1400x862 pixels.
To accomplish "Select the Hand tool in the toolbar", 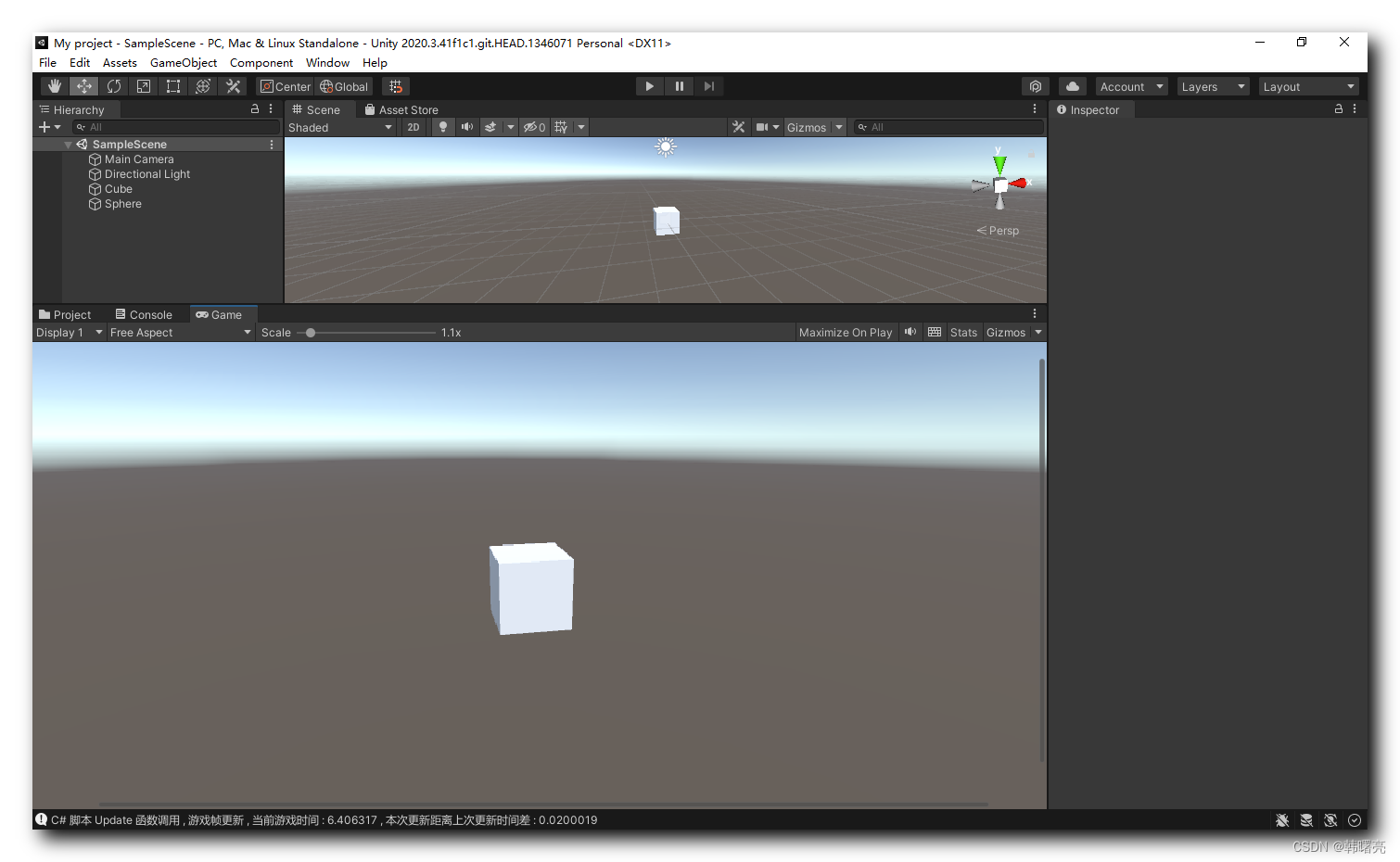I will [54, 85].
